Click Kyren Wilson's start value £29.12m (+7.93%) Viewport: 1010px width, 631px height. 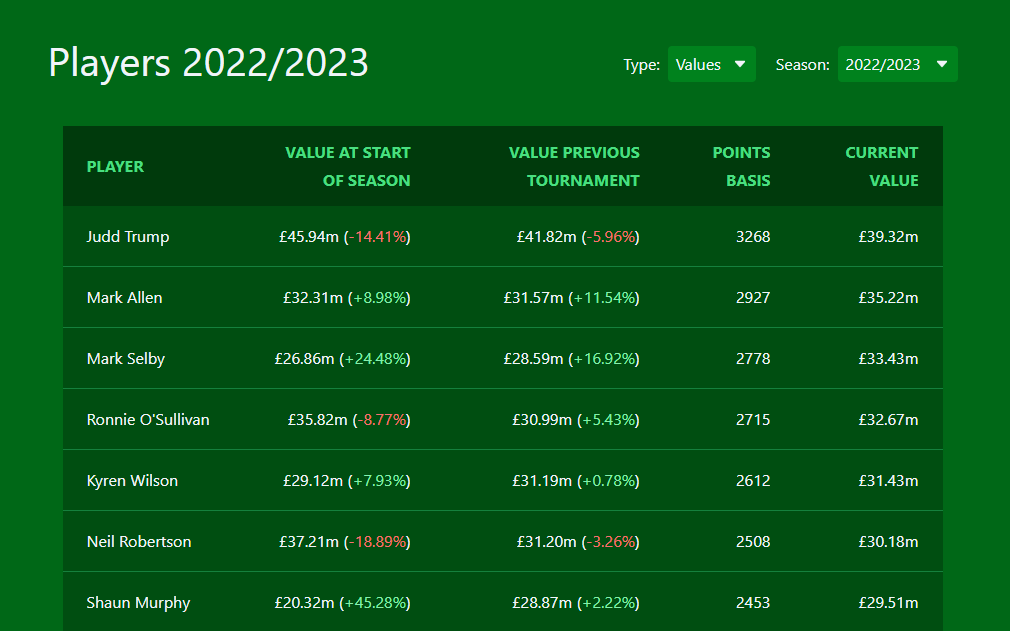click(x=347, y=481)
